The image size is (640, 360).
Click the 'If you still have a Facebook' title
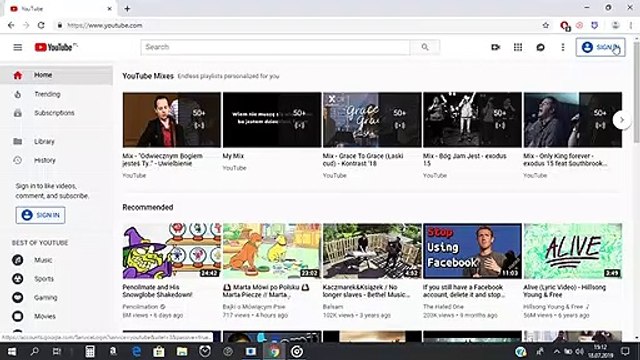click(464, 291)
